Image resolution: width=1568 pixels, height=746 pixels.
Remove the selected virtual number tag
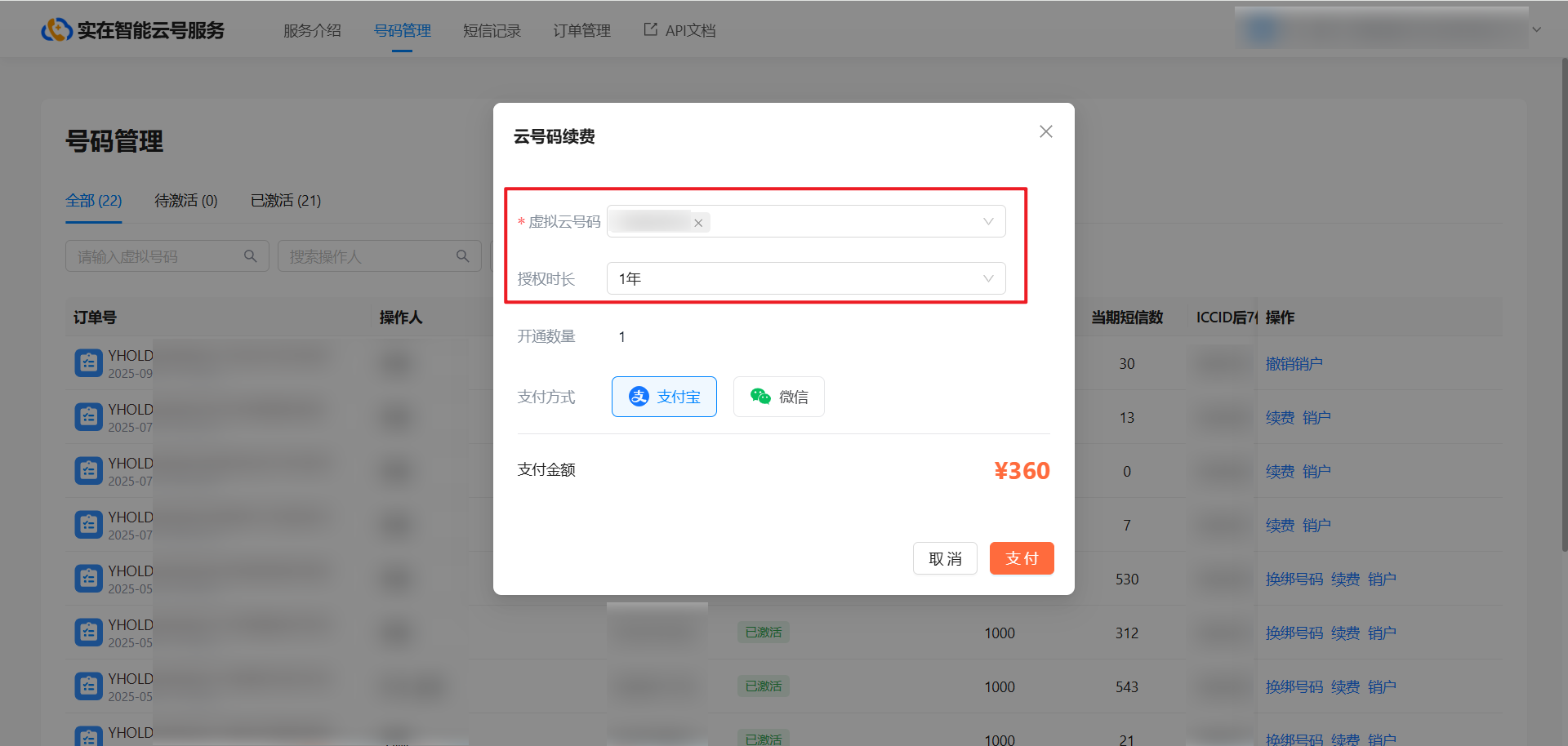coord(698,223)
